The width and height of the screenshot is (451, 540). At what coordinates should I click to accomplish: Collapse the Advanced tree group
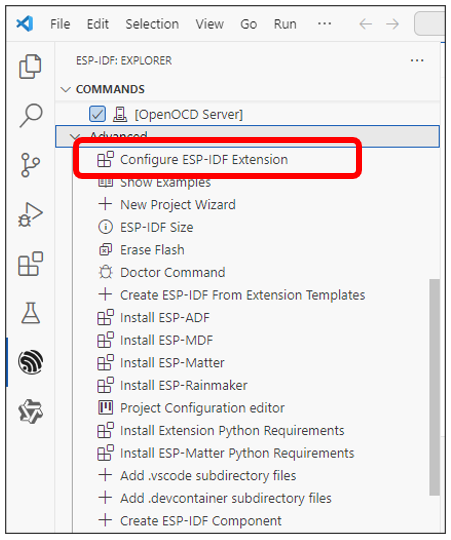[x=75, y=136]
